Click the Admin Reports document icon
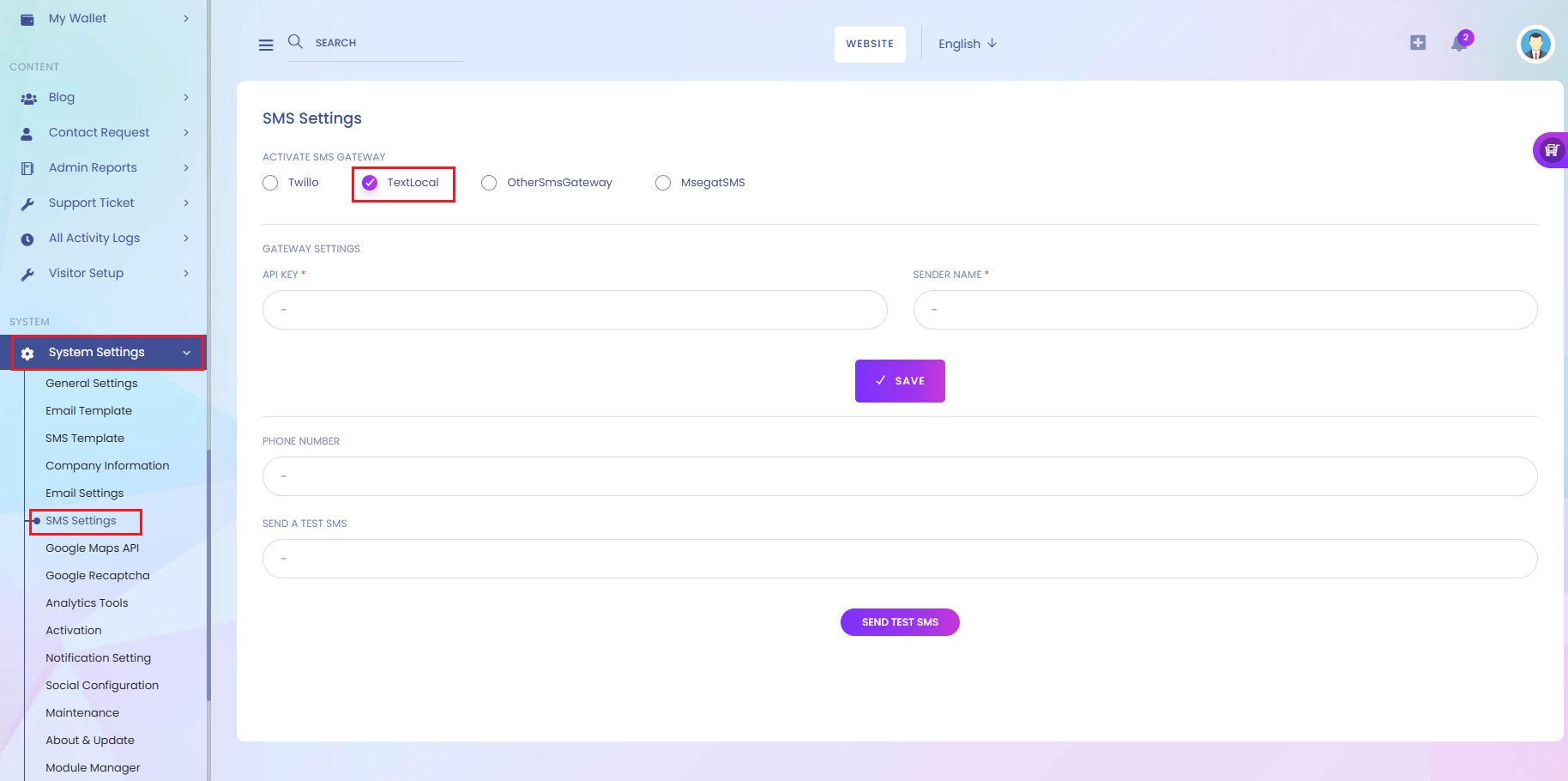 click(x=27, y=169)
